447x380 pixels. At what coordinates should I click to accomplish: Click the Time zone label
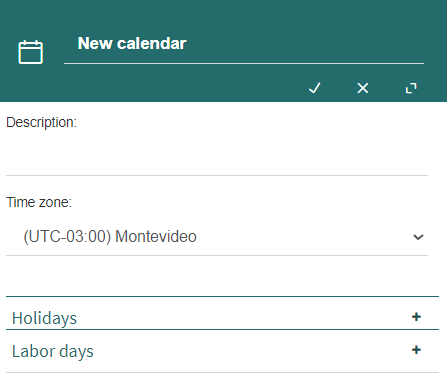point(39,202)
